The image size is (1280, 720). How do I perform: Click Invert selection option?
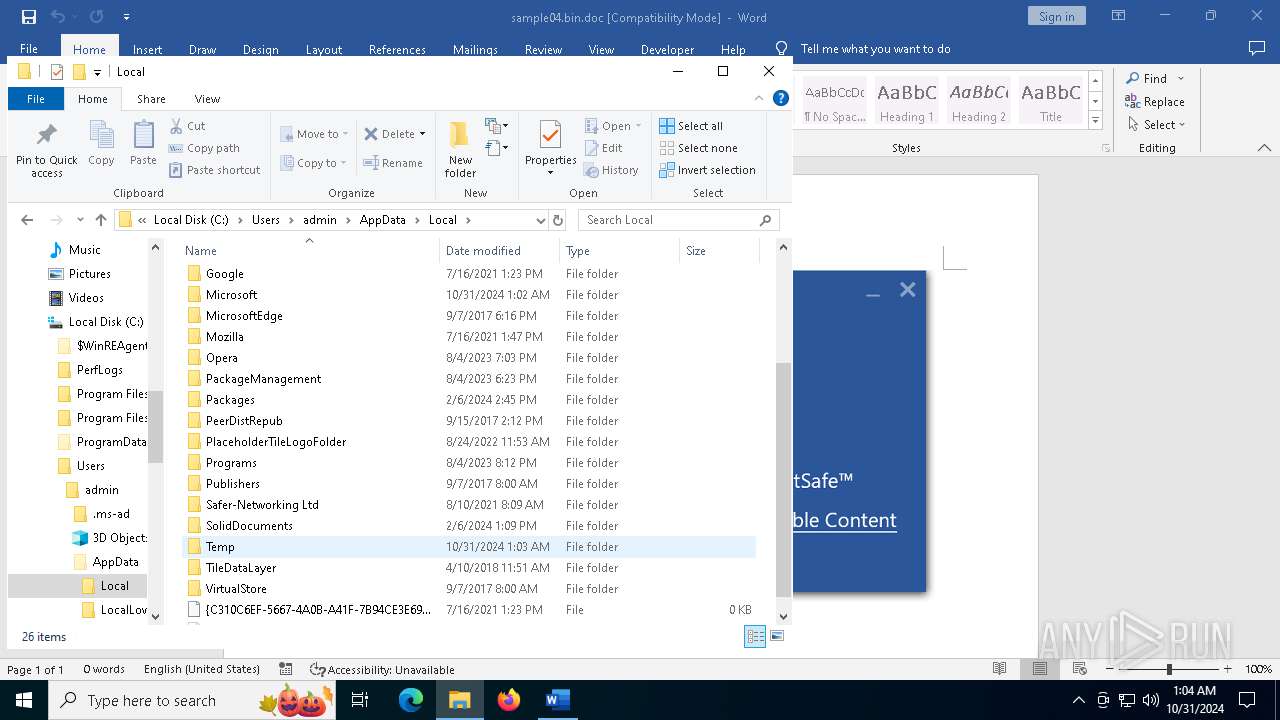point(707,170)
